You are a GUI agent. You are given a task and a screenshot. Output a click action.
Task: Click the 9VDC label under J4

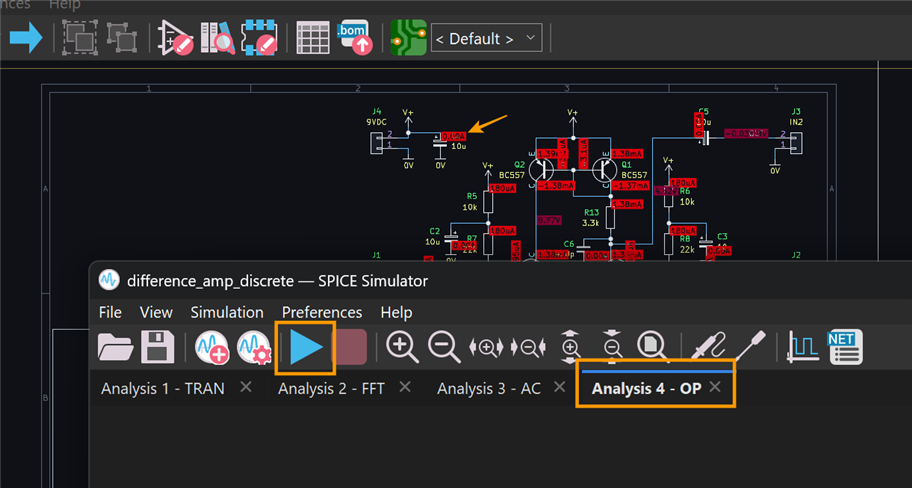[376, 122]
